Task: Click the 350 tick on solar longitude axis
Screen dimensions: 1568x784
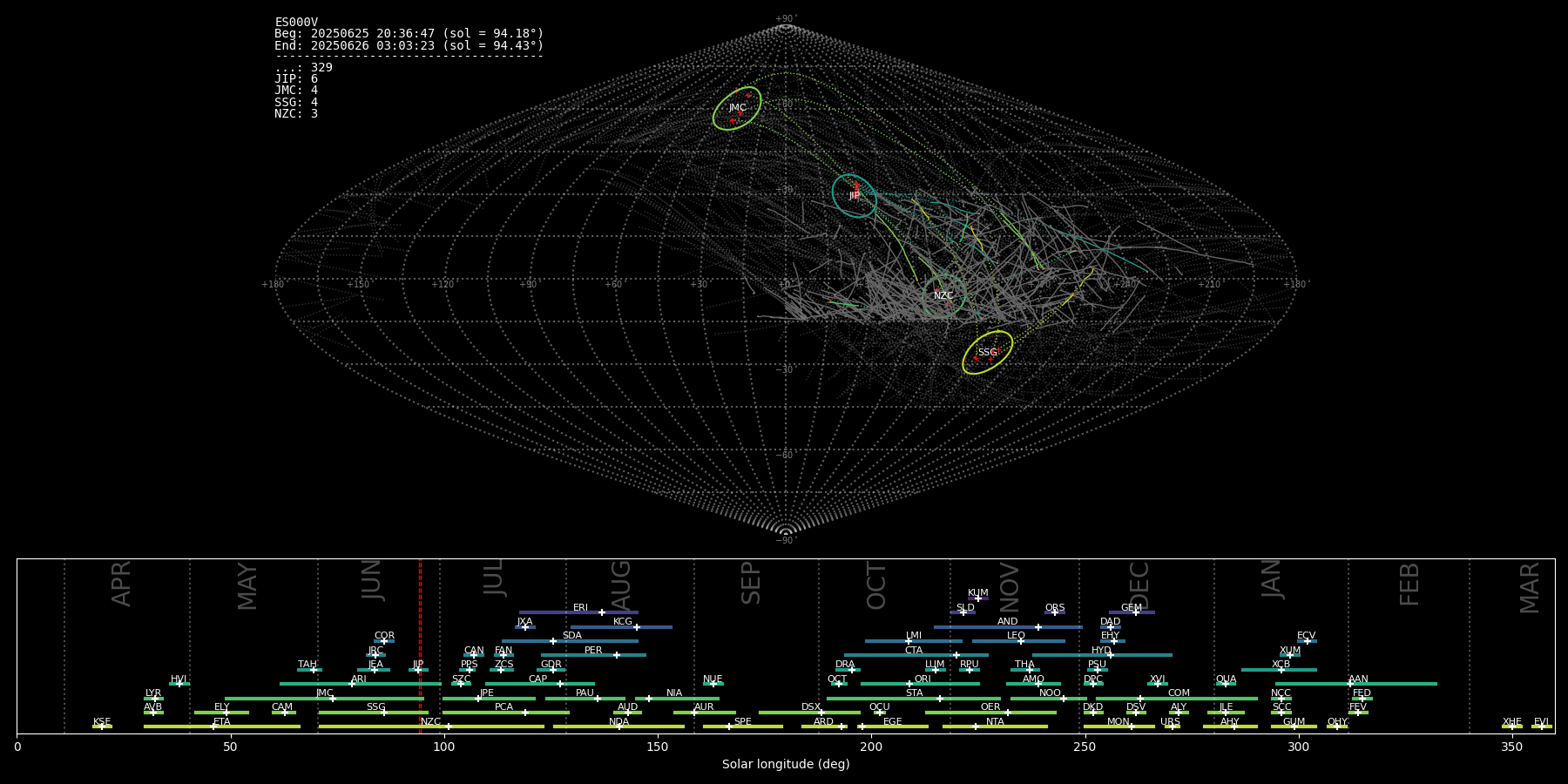Action: (1512, 747)
